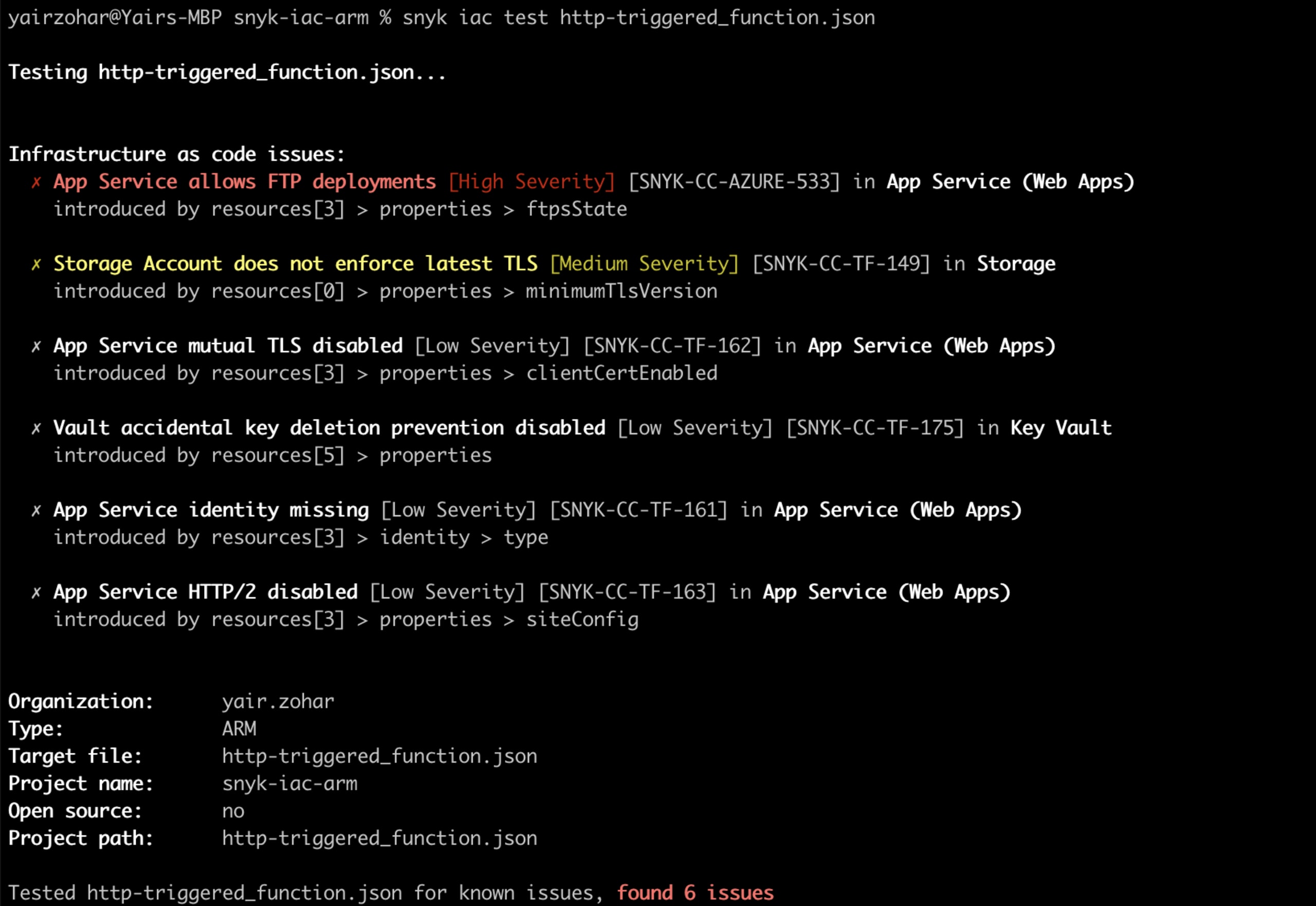
Task: Click the prompt text 'yairzohar@Yairs-MBP'
Action: 115,18
